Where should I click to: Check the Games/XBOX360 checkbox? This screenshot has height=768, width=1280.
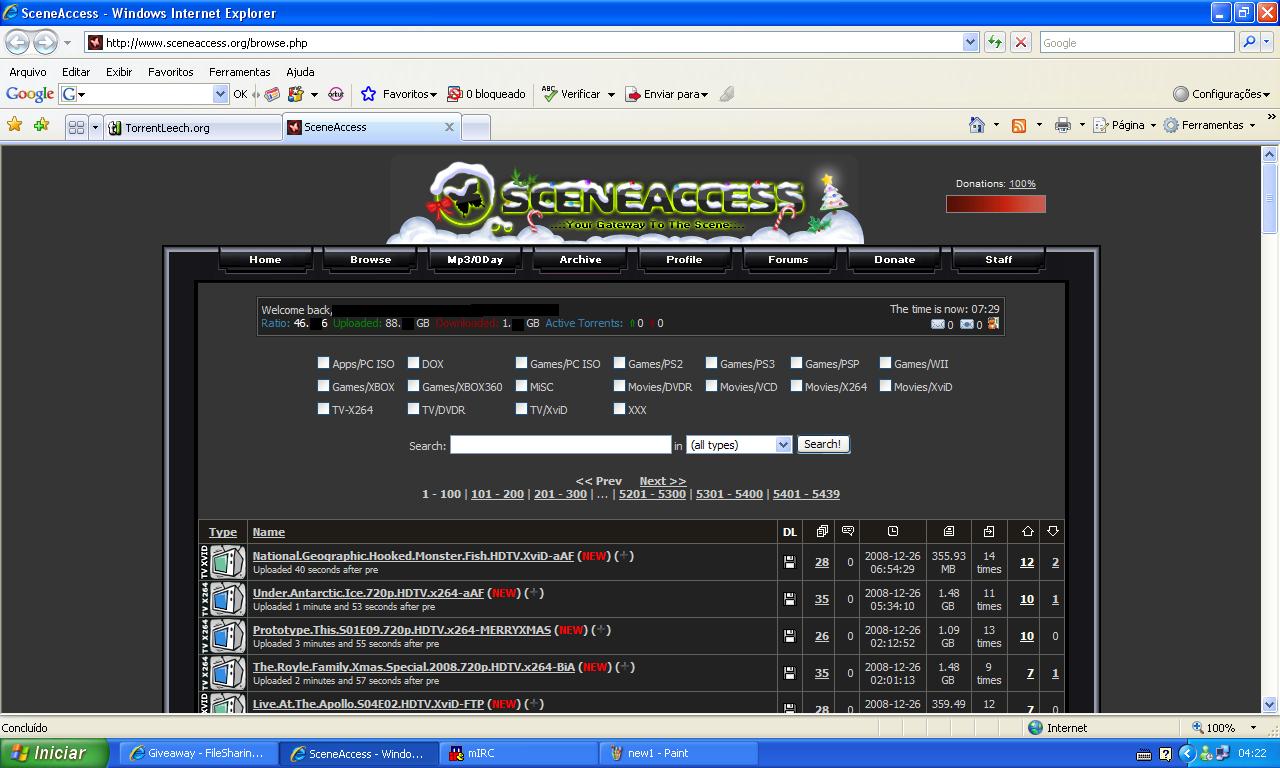pos(413,386)
